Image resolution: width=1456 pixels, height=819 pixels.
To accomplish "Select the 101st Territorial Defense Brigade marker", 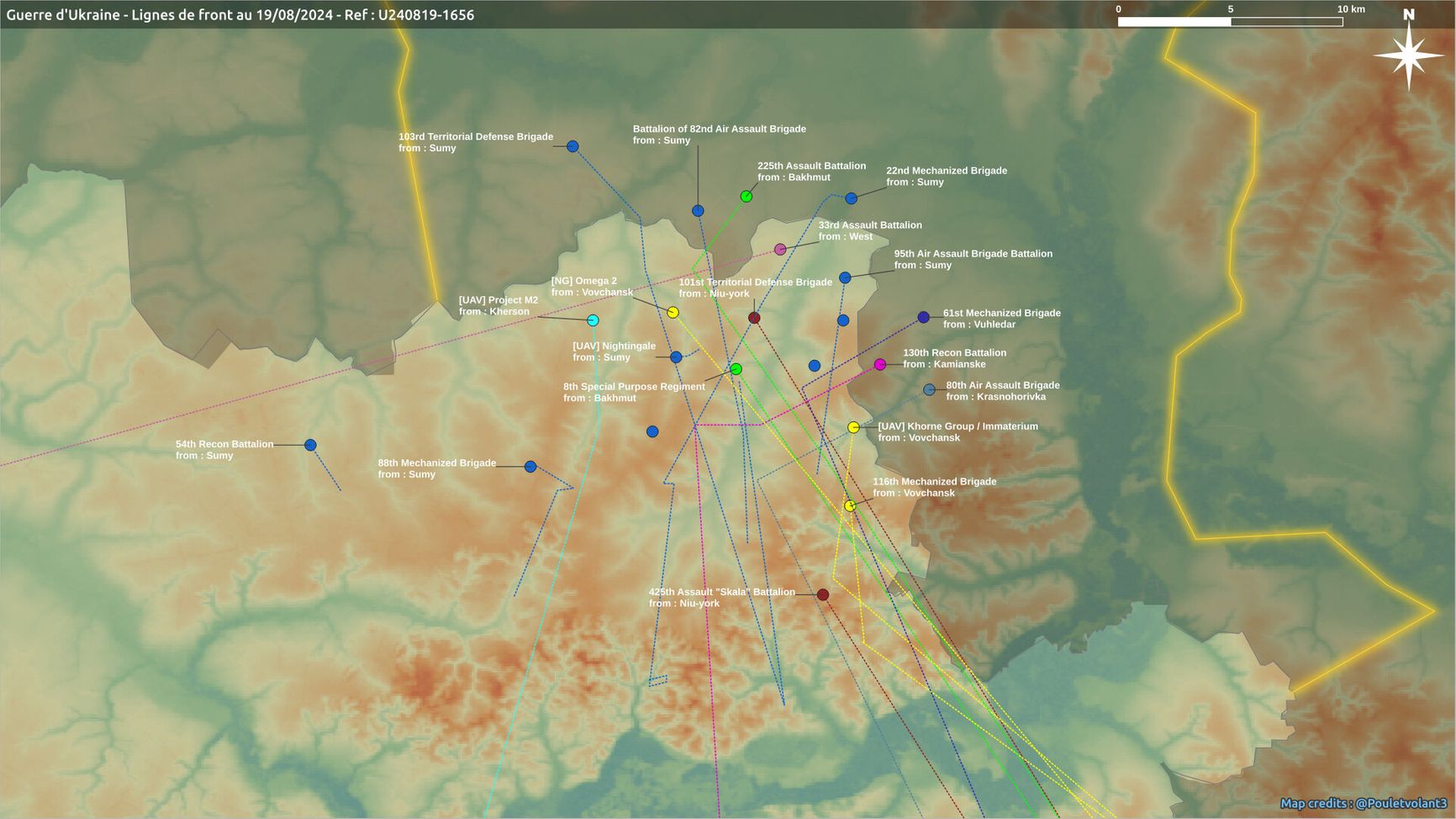I will [x=754, y=318].
